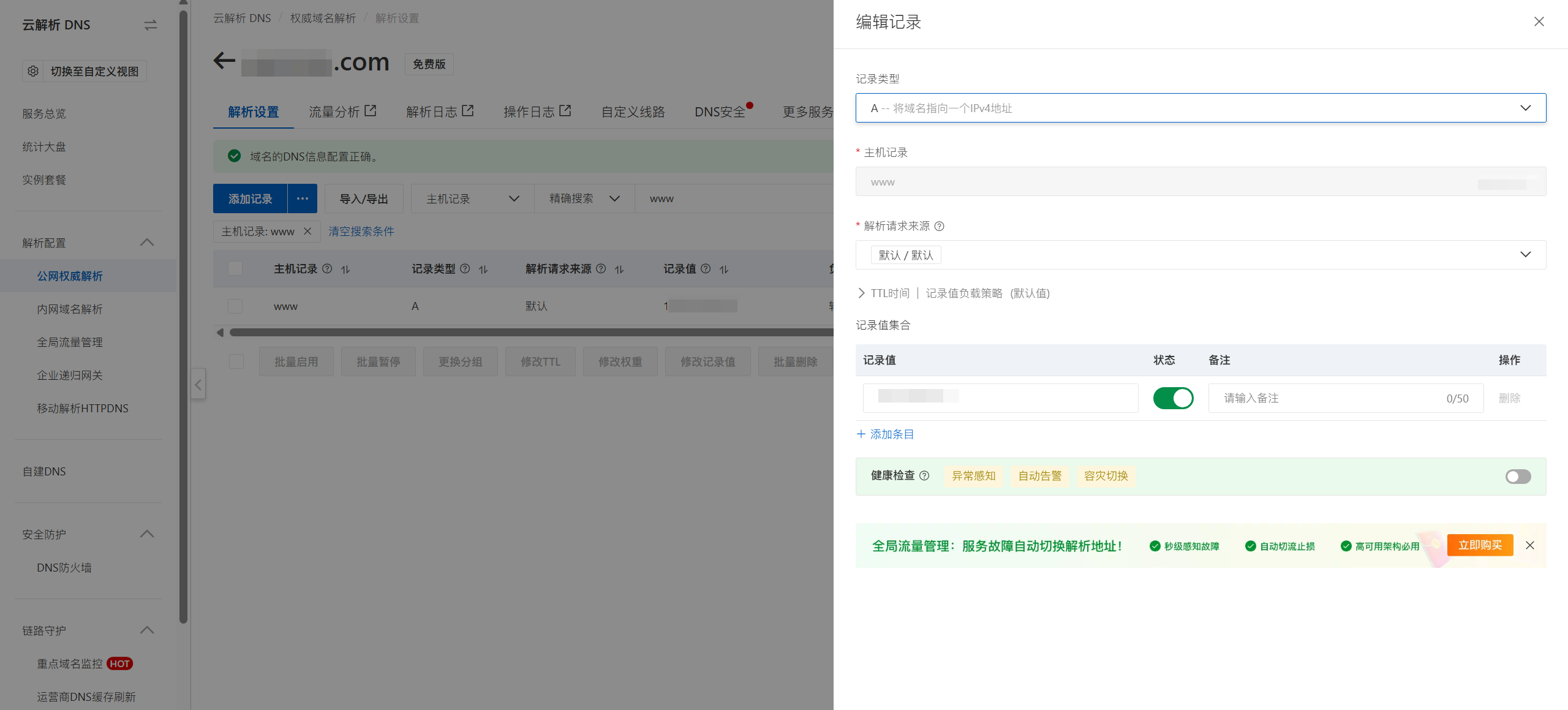
Task: Sort the table by 解析请求来源 column
Action: [619, 270]
